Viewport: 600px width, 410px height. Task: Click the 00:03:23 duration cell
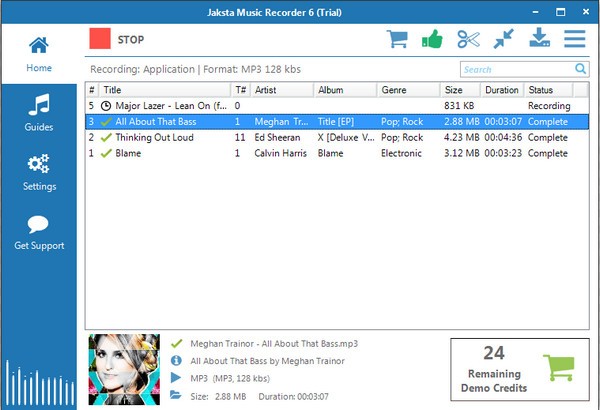(503, 153)
